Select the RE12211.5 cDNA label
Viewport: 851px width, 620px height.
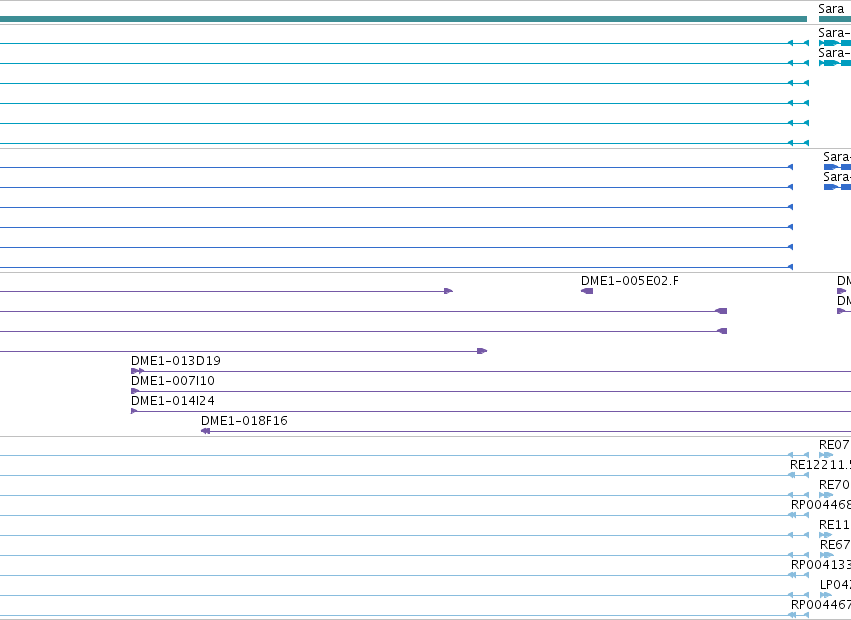tap(820, 465)
